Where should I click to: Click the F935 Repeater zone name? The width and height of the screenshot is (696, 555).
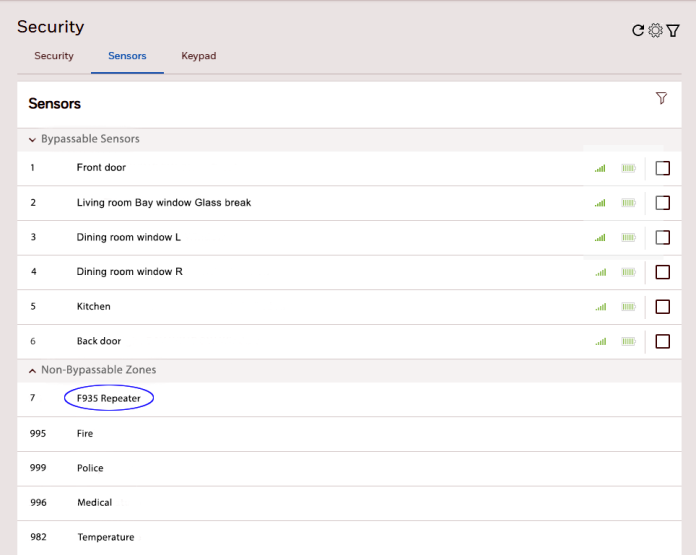tap(109, 398)
